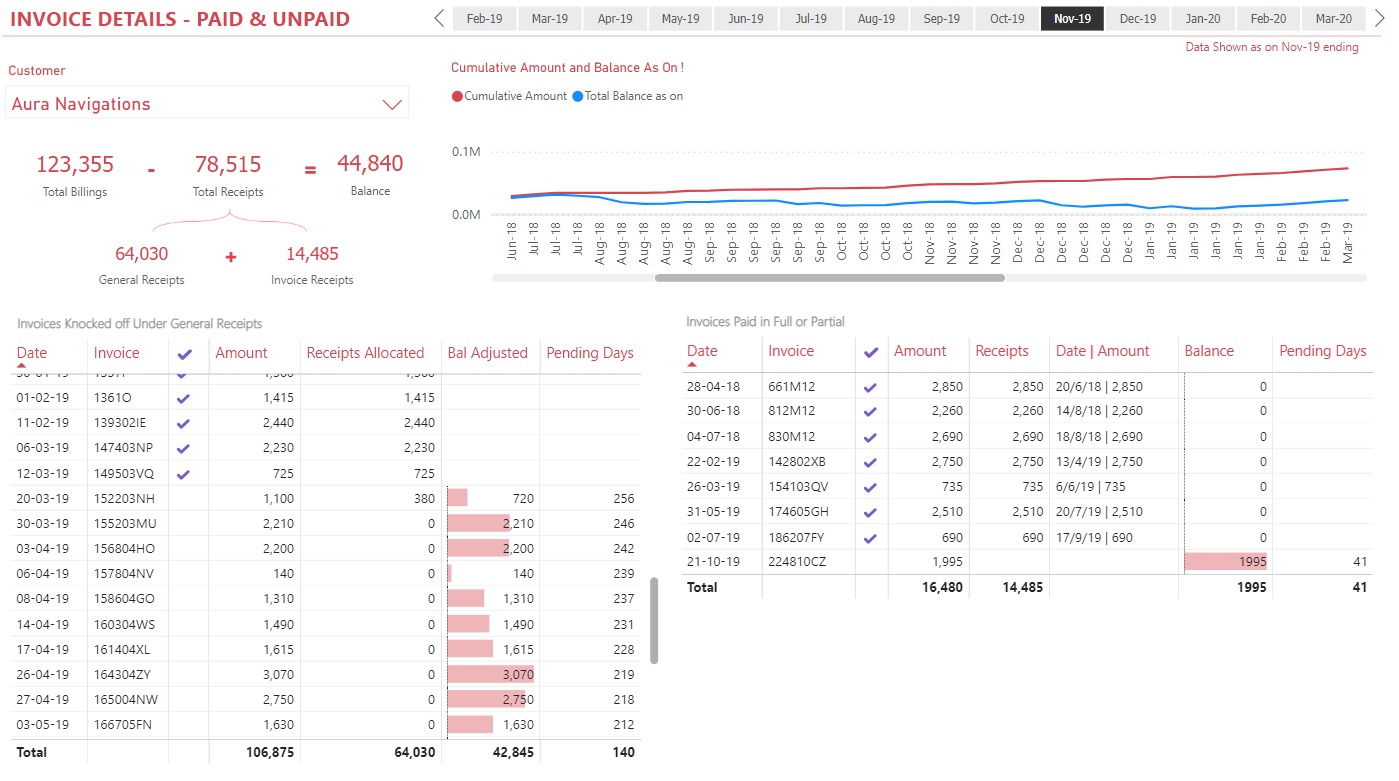Toggle the checkmark for invoice 1361O
This screenshot has width=1399, height=781.
point(183,398)
